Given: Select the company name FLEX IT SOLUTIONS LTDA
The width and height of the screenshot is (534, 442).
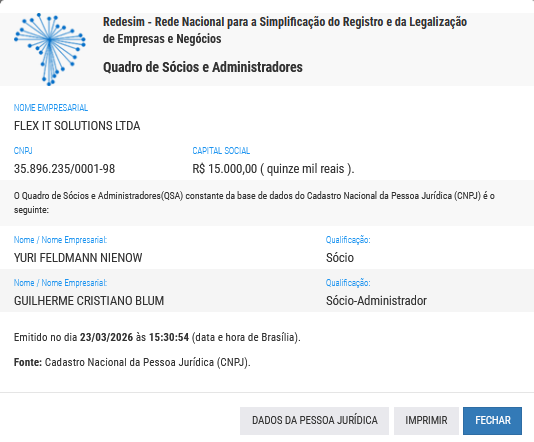Looking at the screenshot, I should 77,126.
